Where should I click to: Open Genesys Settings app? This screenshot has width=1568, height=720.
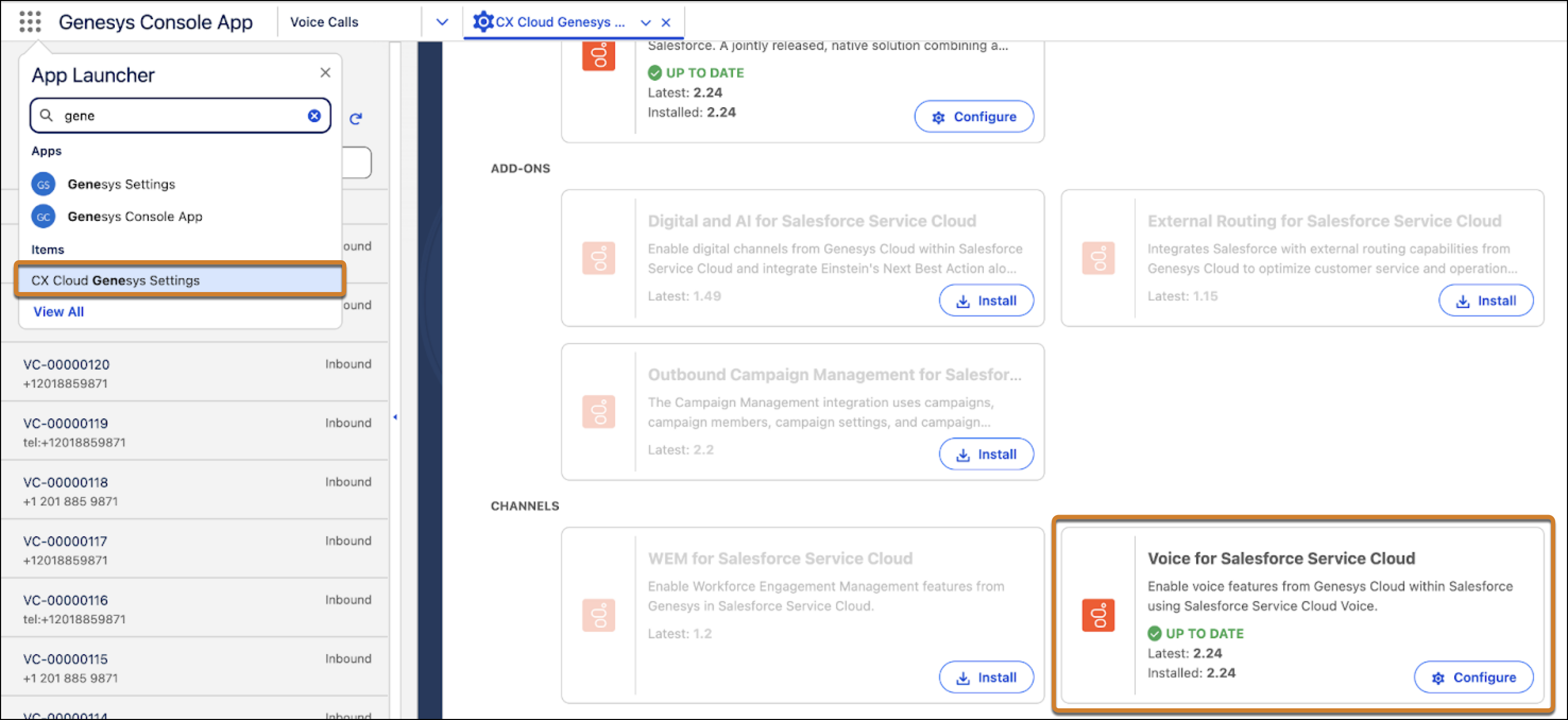(121, 184)
